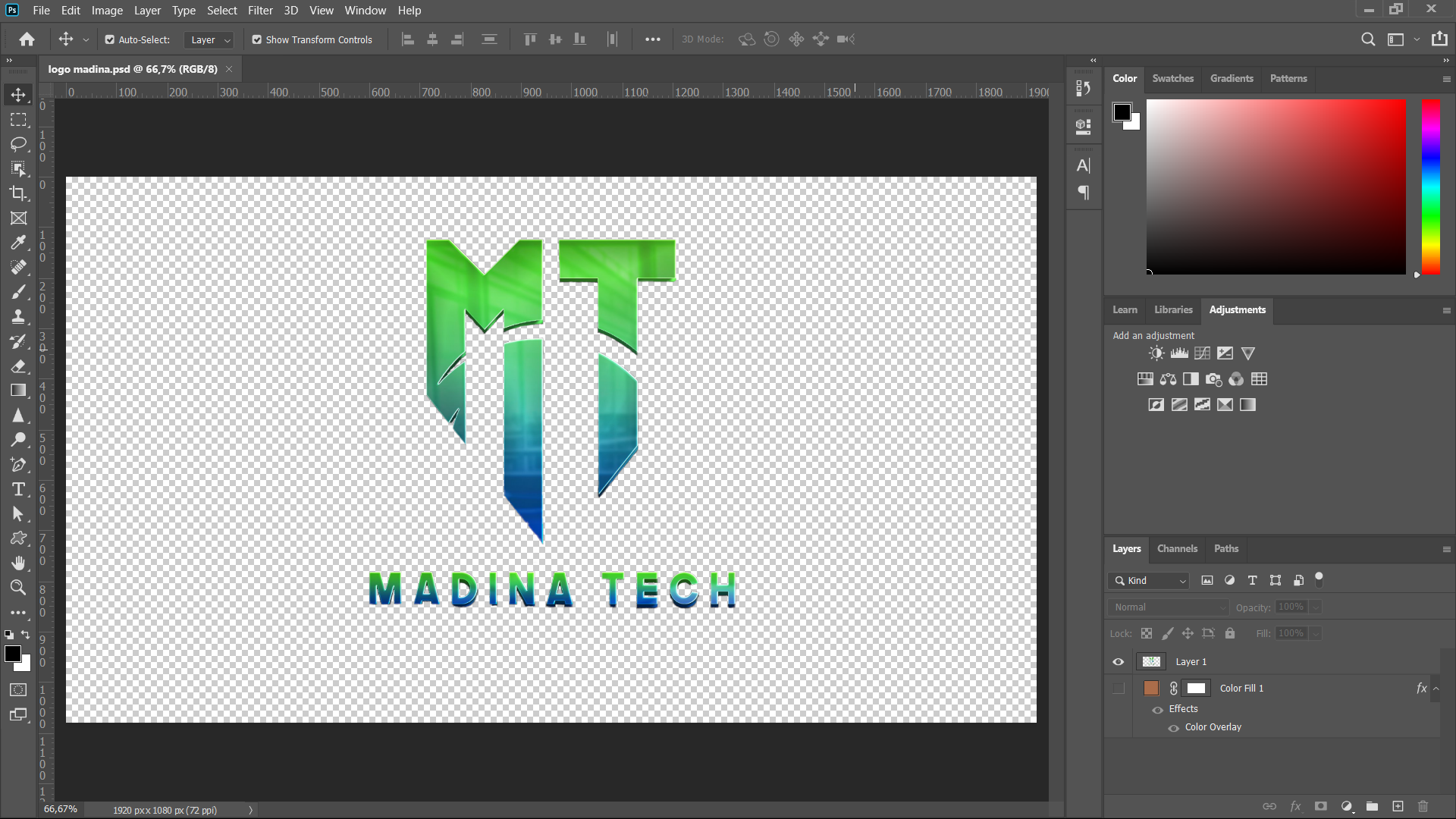The image size is (1456, 819).
Task: Select the Eyedropper tool
Action: 18,243
